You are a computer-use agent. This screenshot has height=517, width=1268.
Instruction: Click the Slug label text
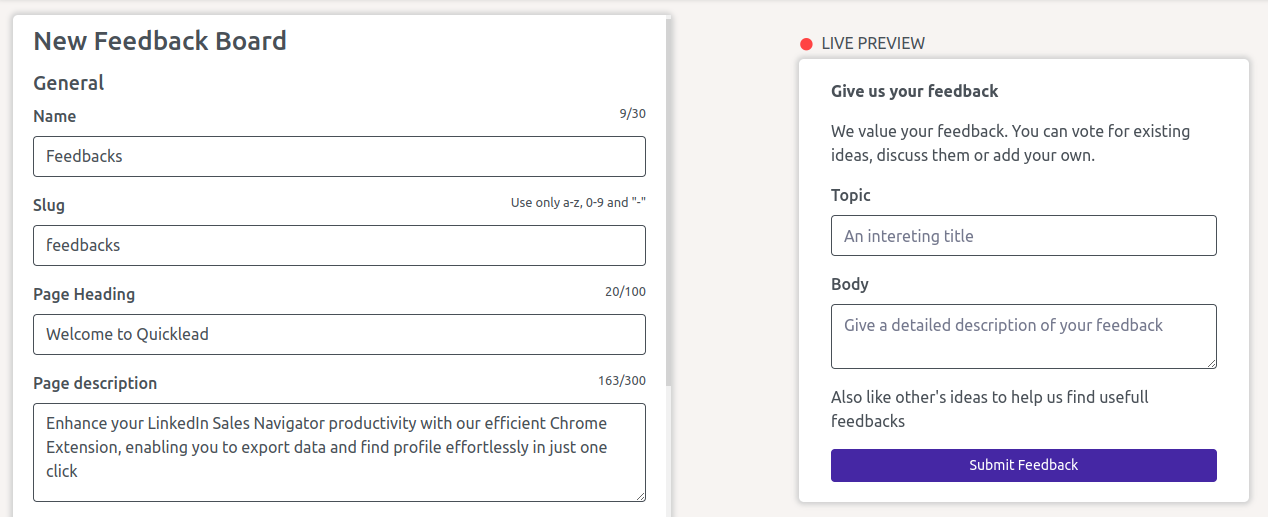[x=49, y=206]
